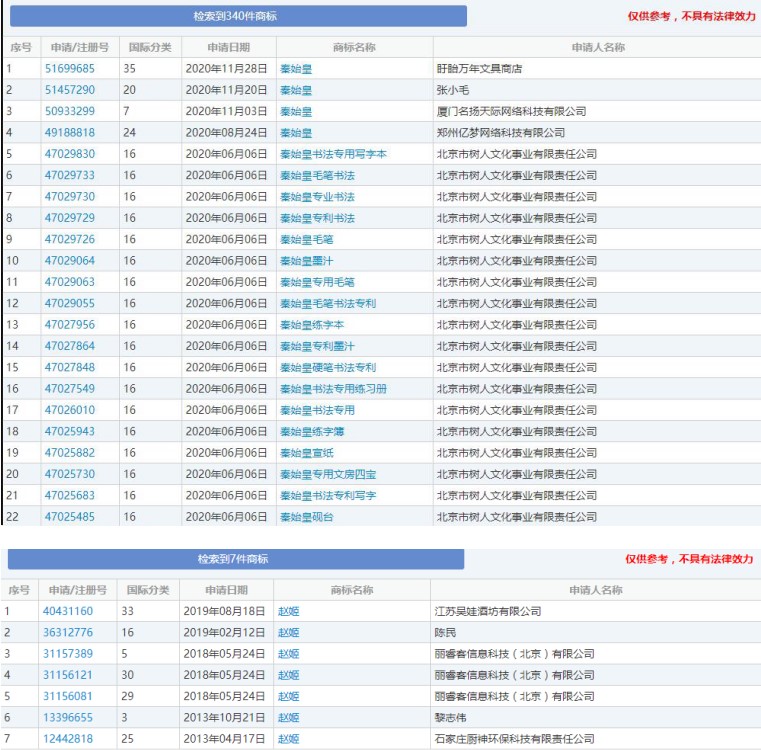The width and height of the screenshot is (761, 750).
Task: Open application number 31157389
Action: click(67, 654)
